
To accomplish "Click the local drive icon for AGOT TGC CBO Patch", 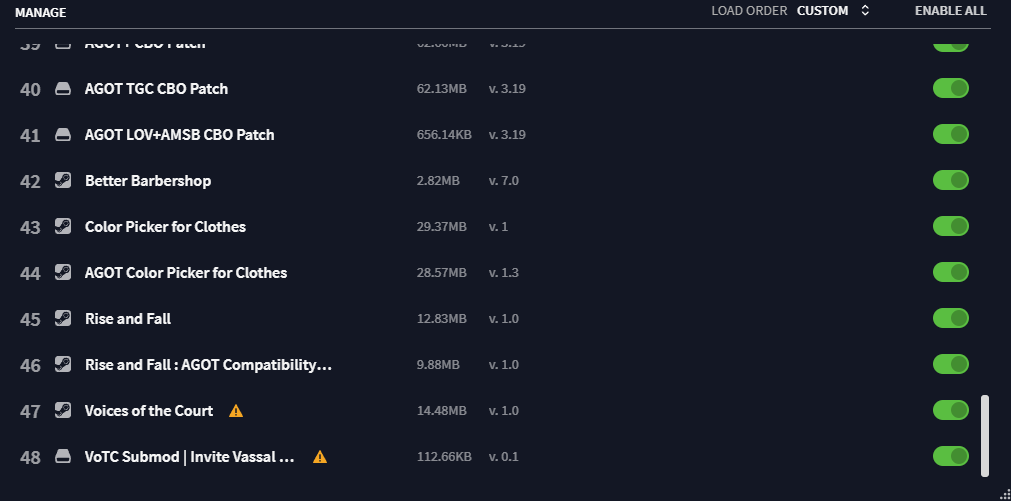I will (63, 89).
